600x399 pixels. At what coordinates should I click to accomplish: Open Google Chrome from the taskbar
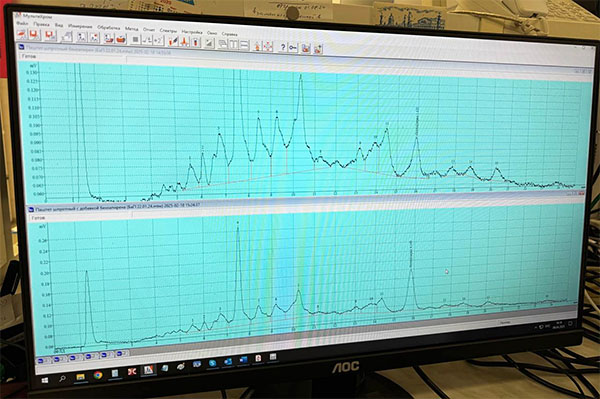point(98,375)
